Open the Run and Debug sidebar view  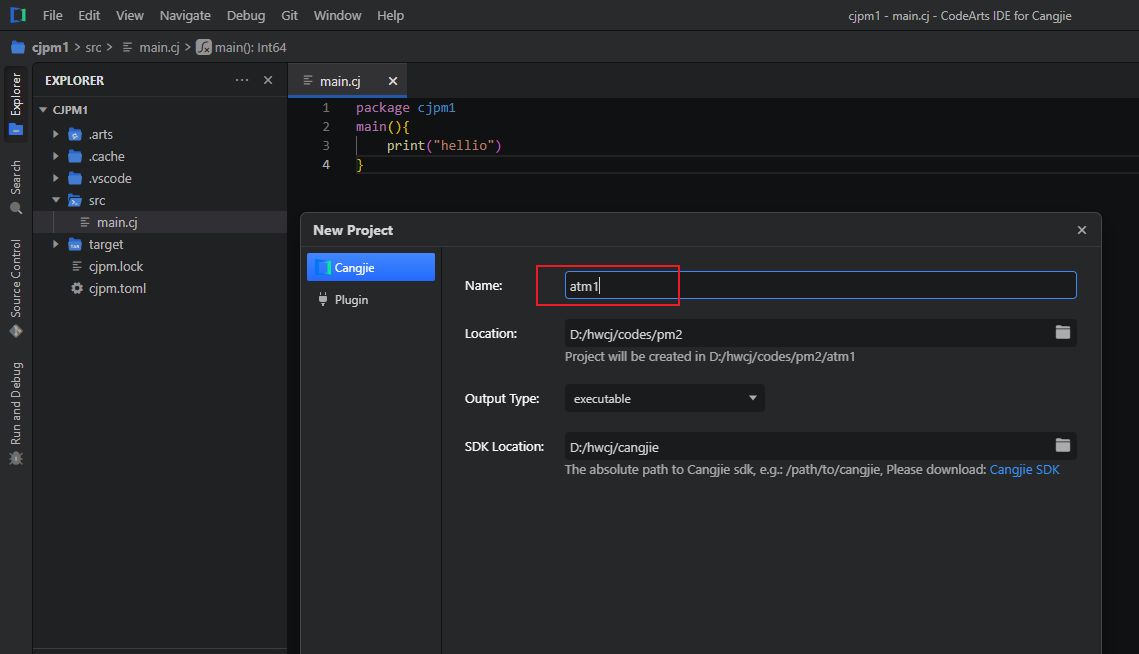(16, 413)
